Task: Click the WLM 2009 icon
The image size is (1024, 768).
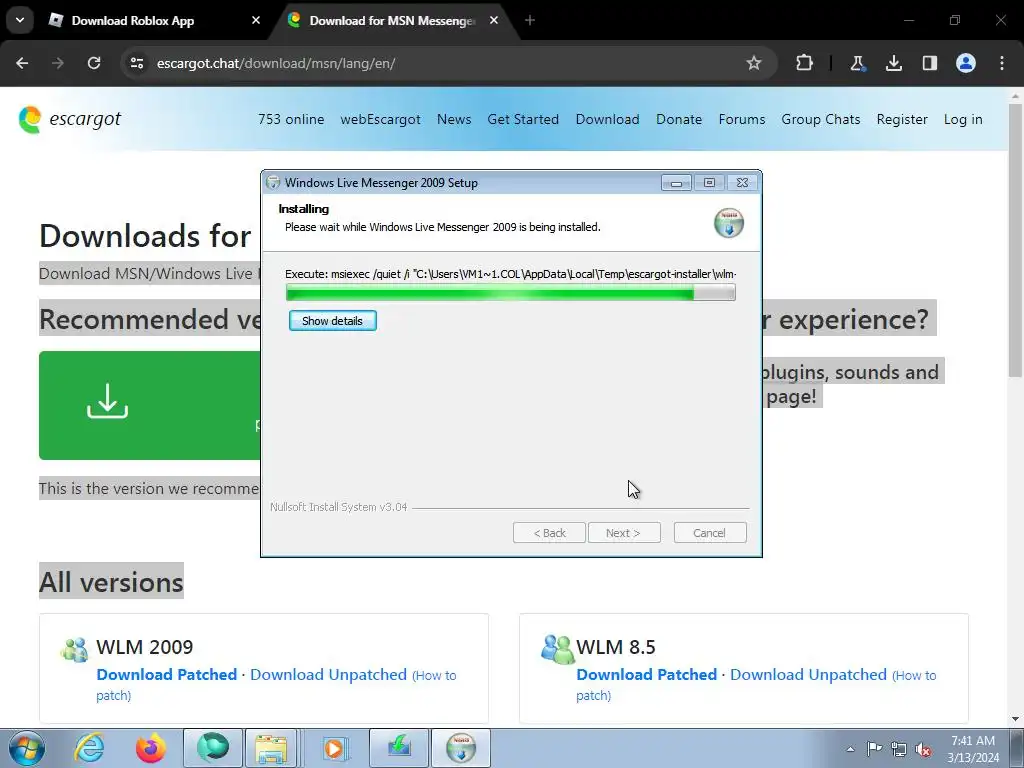Action: pyautogui.click(x=74, y=649)
